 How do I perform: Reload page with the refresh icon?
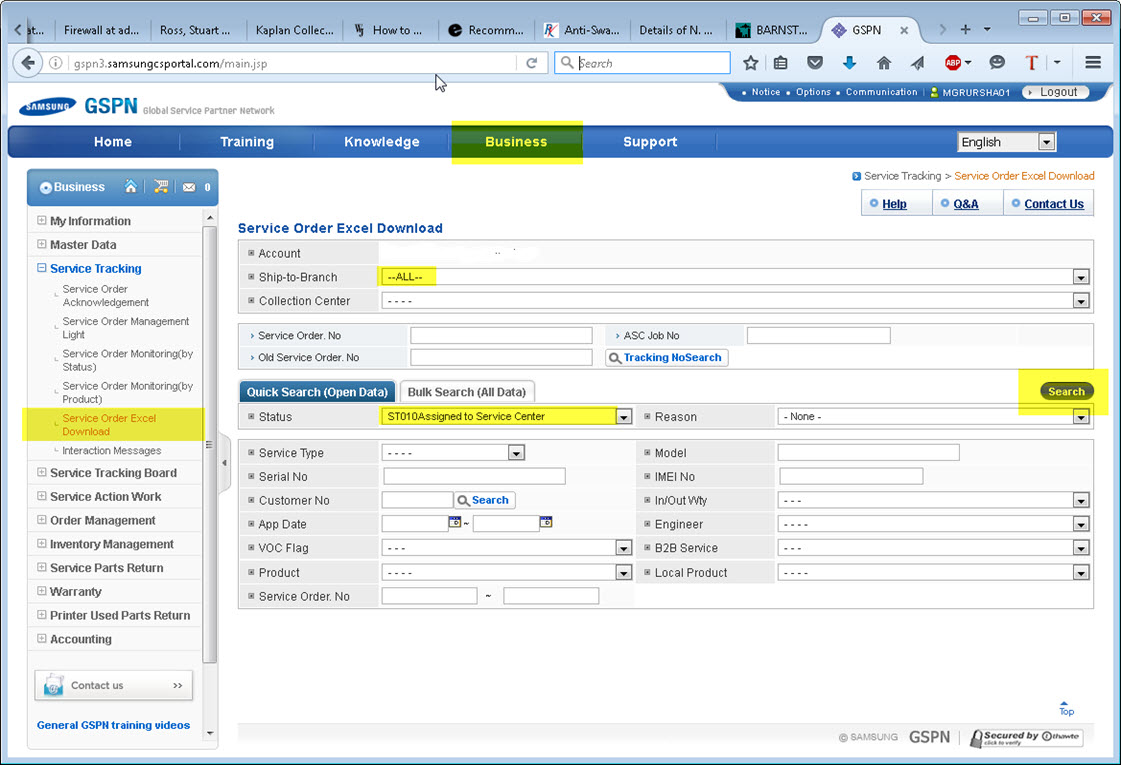[532, 63]
